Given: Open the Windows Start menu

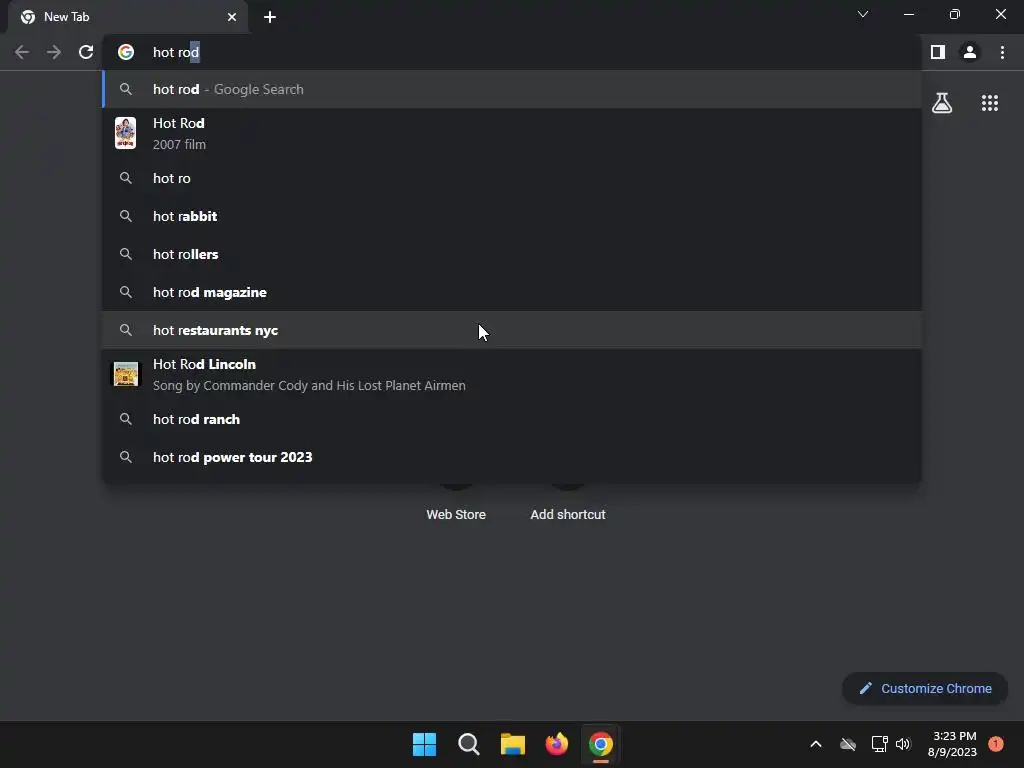Looking at the screenshot, I should coord(424,744).
